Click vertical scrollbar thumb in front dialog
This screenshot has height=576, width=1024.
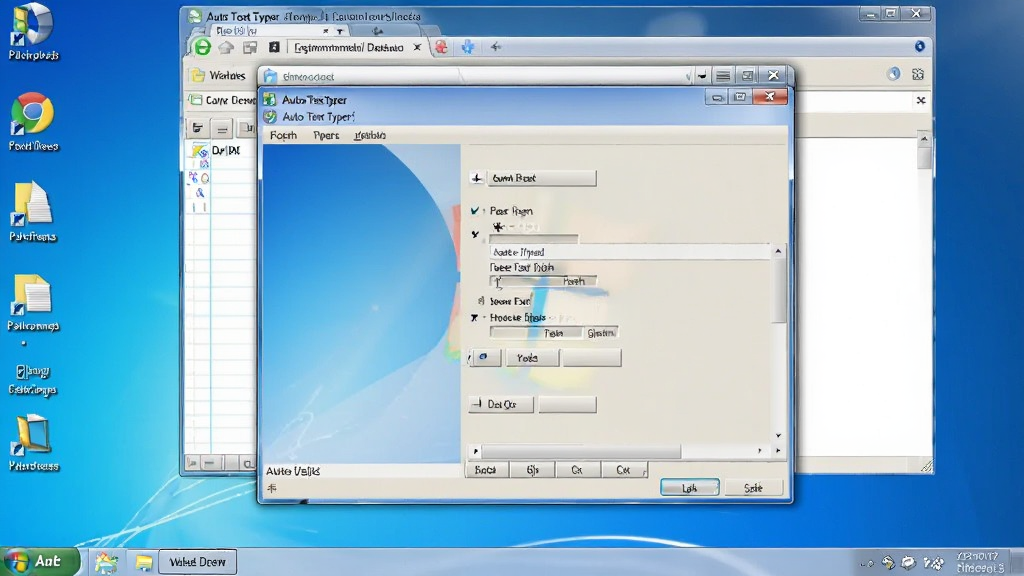(x=778, y=291)
